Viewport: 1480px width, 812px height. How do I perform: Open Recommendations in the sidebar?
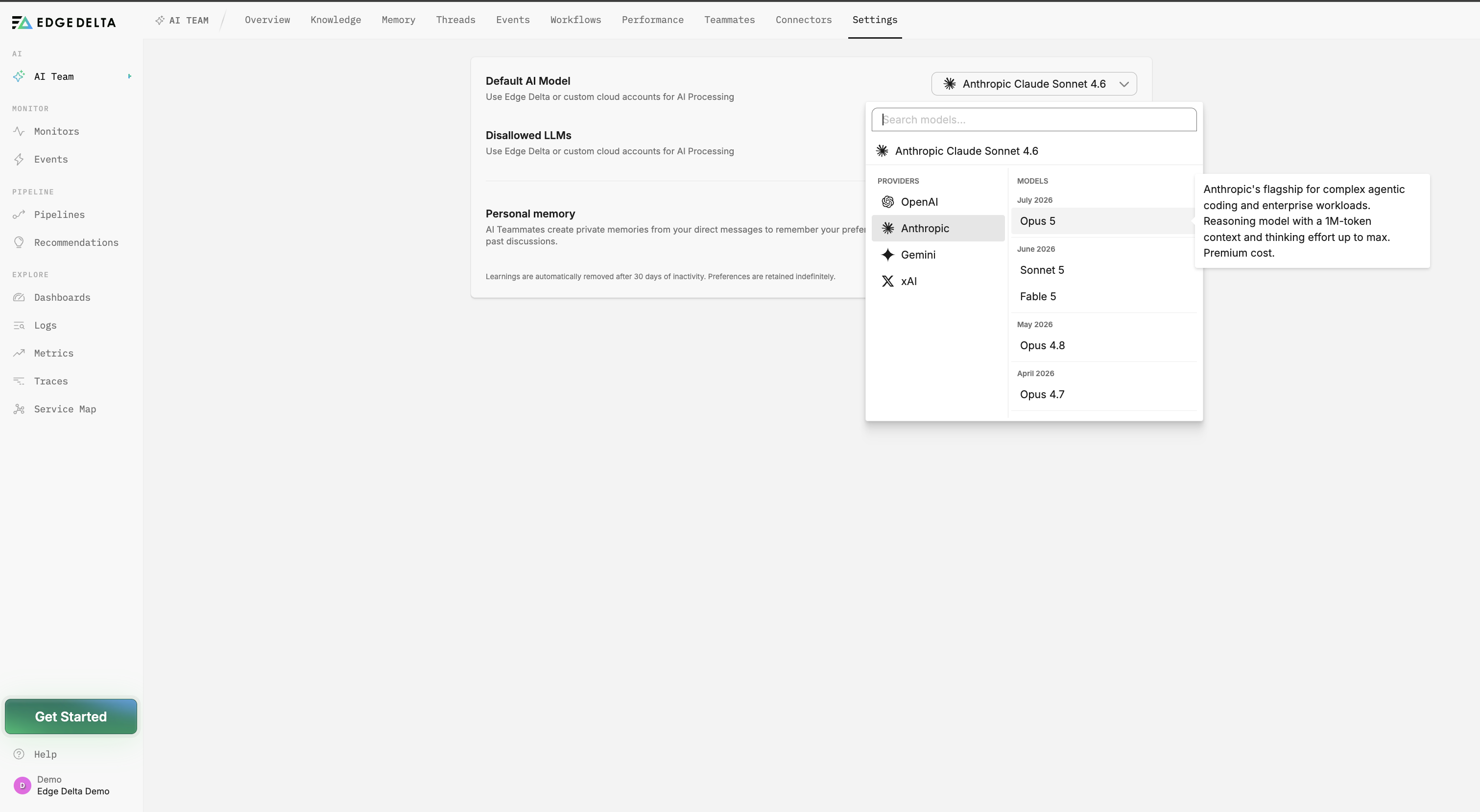tap(76, 242)
